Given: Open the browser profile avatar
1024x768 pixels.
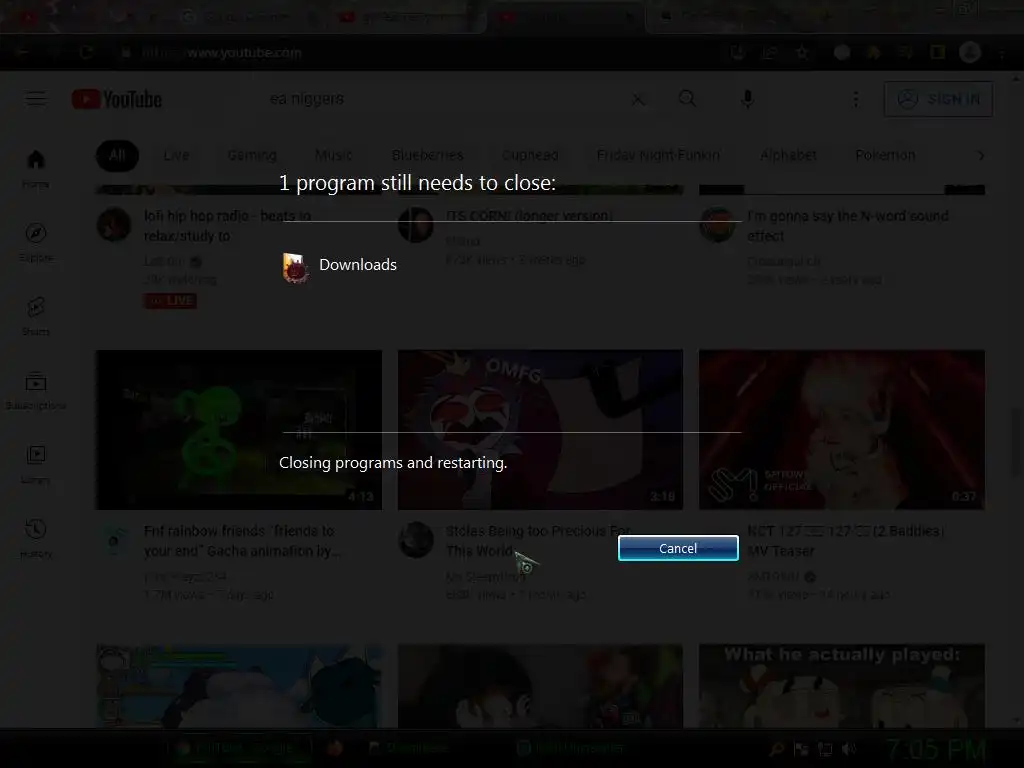Looking at the screenshot, I should [970, 52].
